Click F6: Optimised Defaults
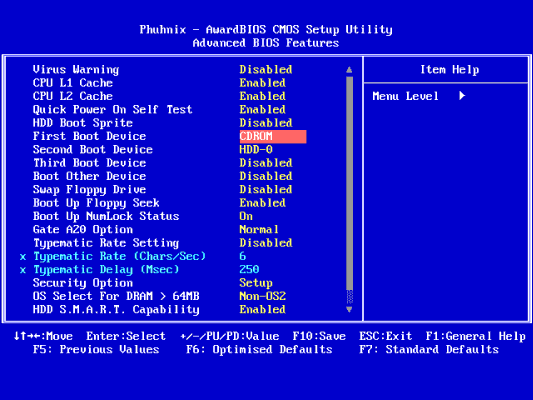 [259, 349]
